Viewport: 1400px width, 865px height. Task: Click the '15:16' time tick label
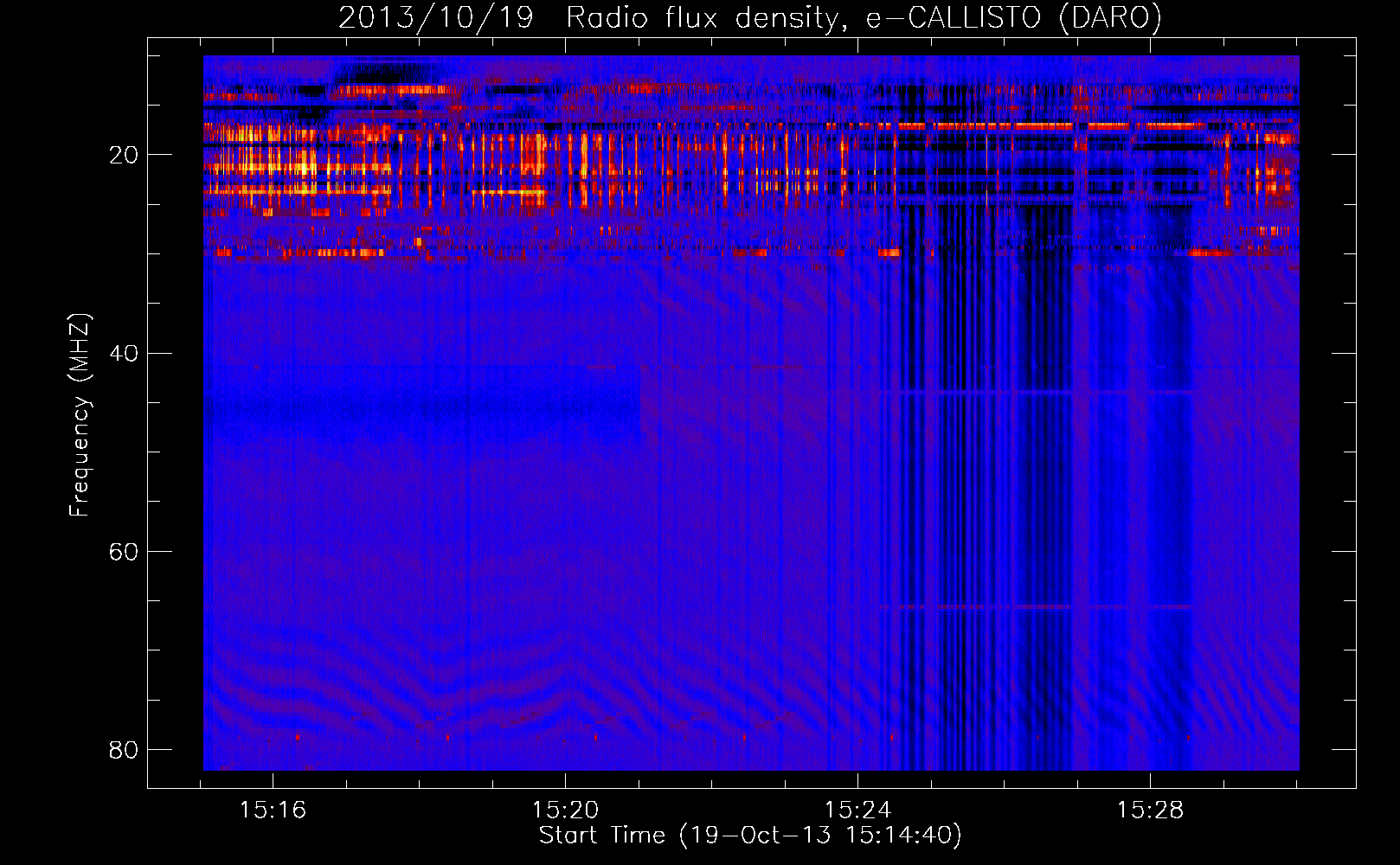(x=273, y=811)
